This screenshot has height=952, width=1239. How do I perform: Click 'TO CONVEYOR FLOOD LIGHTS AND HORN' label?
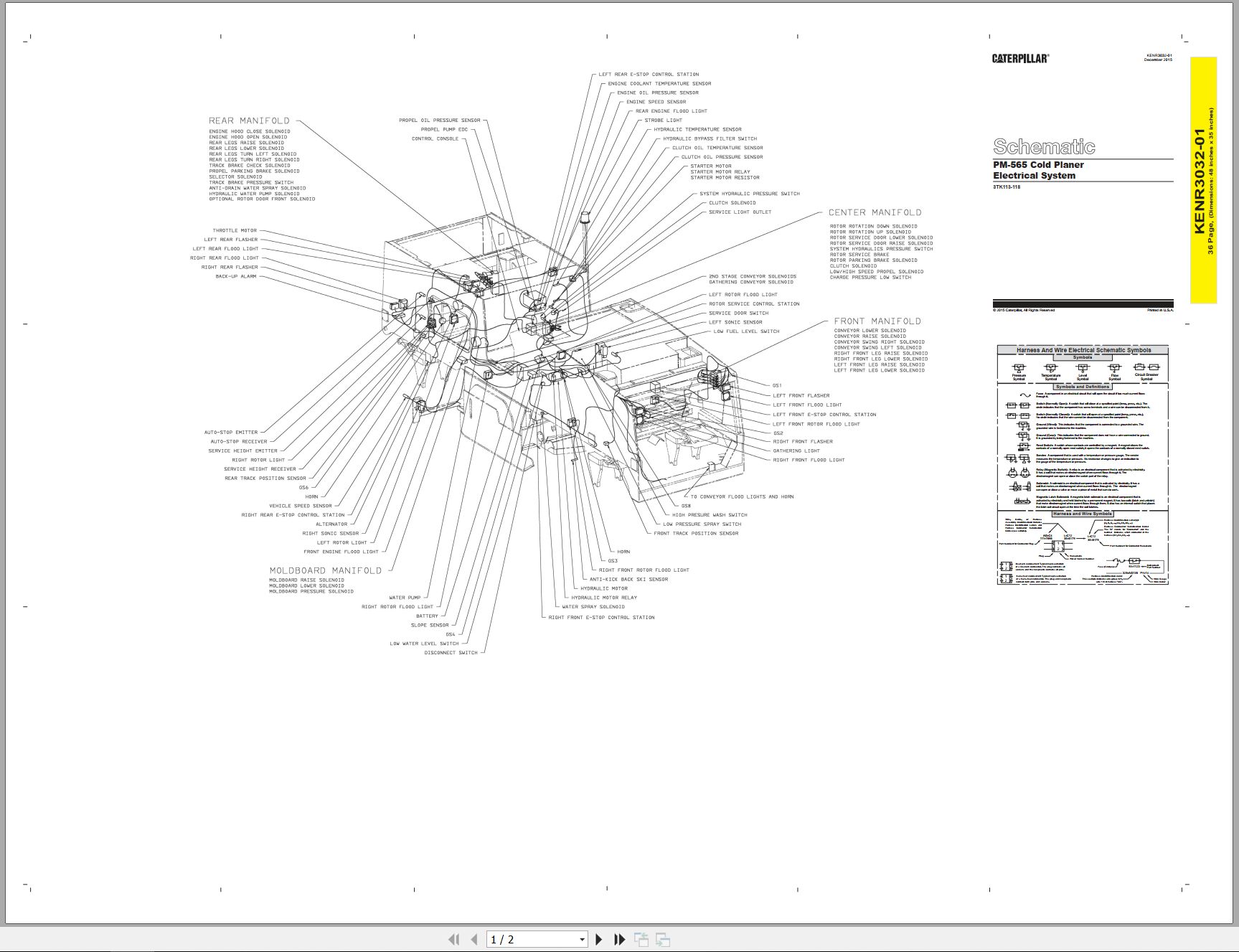click(x=742, y=496)
